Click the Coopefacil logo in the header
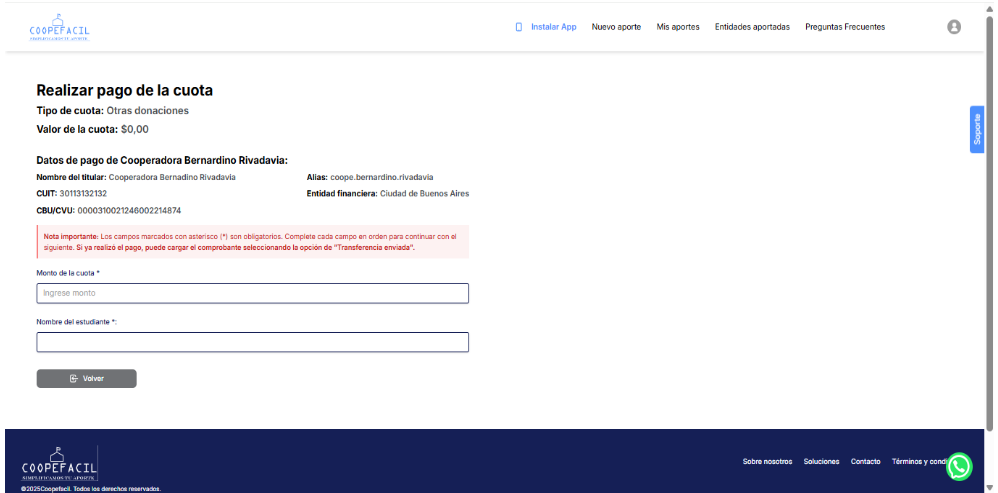The height and width of the screenshot is (493, 998). coord(59,28)
